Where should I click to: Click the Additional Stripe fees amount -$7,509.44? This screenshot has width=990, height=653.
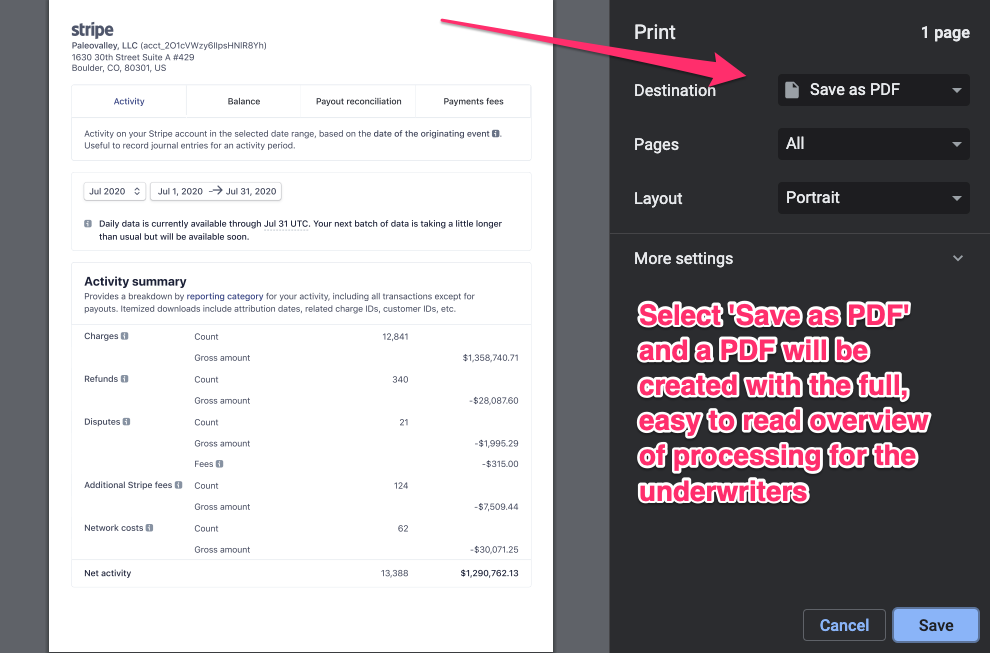[496, 507]
